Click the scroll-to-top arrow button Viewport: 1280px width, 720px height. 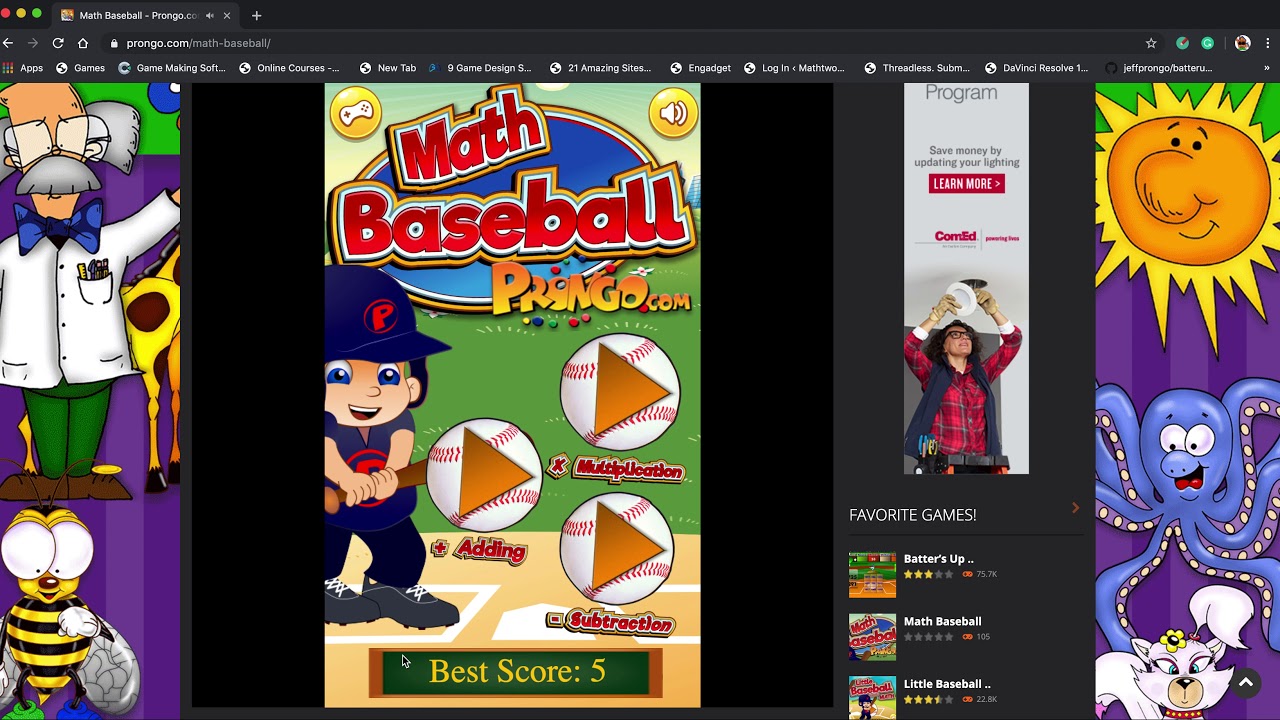1245,683
